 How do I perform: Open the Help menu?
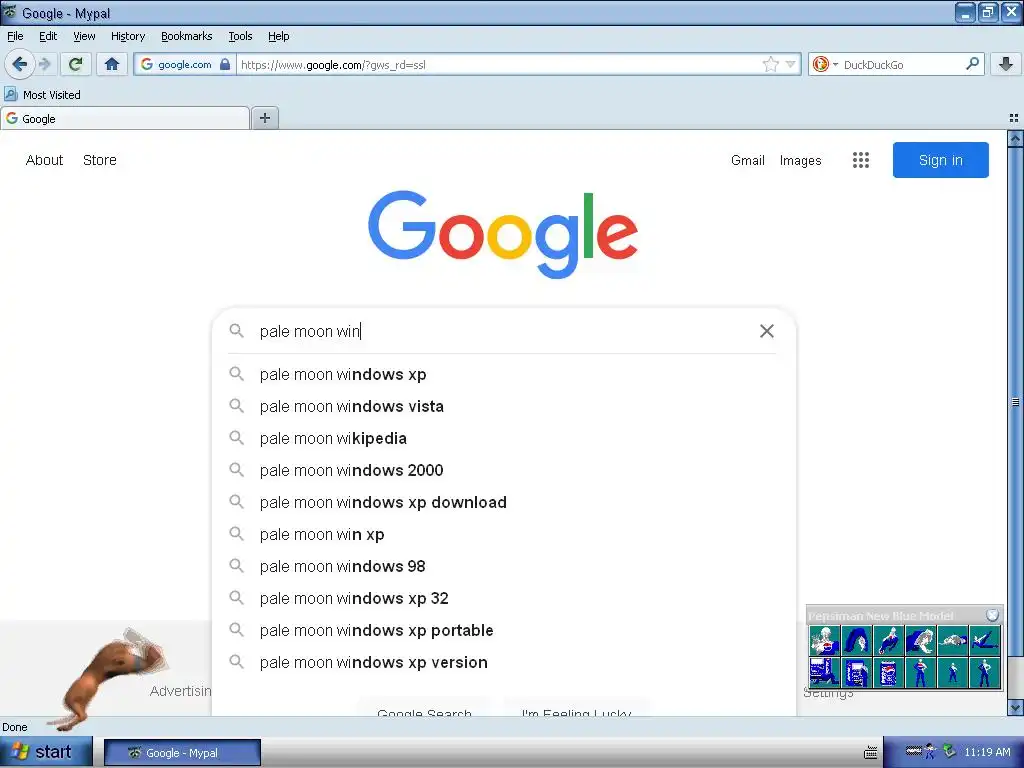click(x=278, y=36)
